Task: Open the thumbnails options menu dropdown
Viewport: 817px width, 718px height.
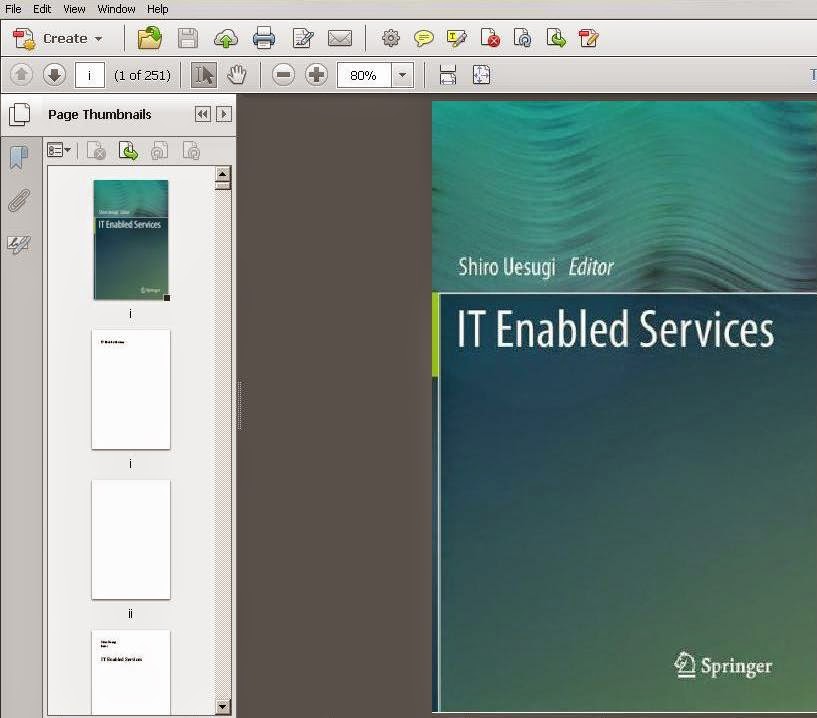Action: pos(59,151)
